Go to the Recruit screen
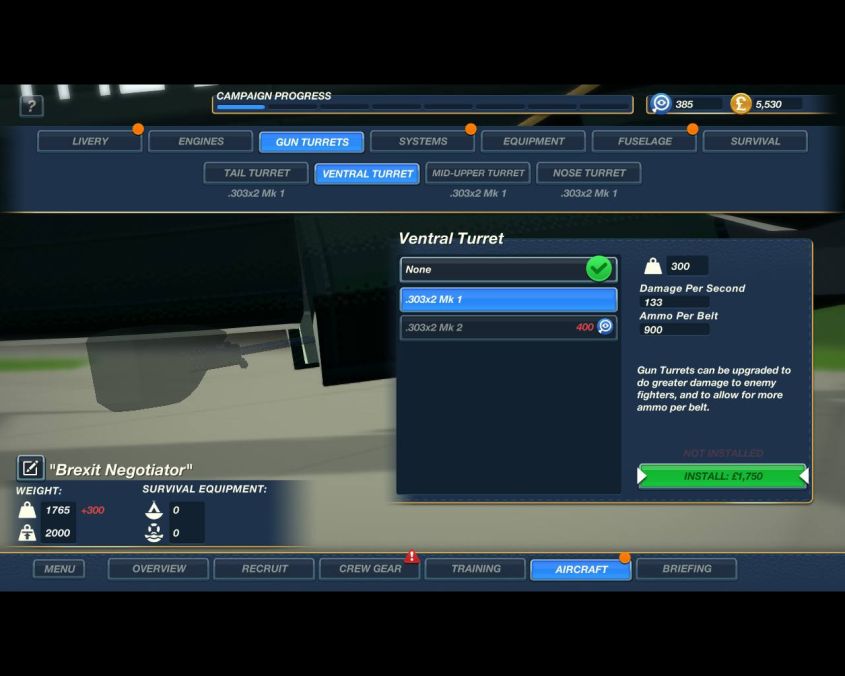This screenshot has width=845, height=676. click(x=264, y=569)
